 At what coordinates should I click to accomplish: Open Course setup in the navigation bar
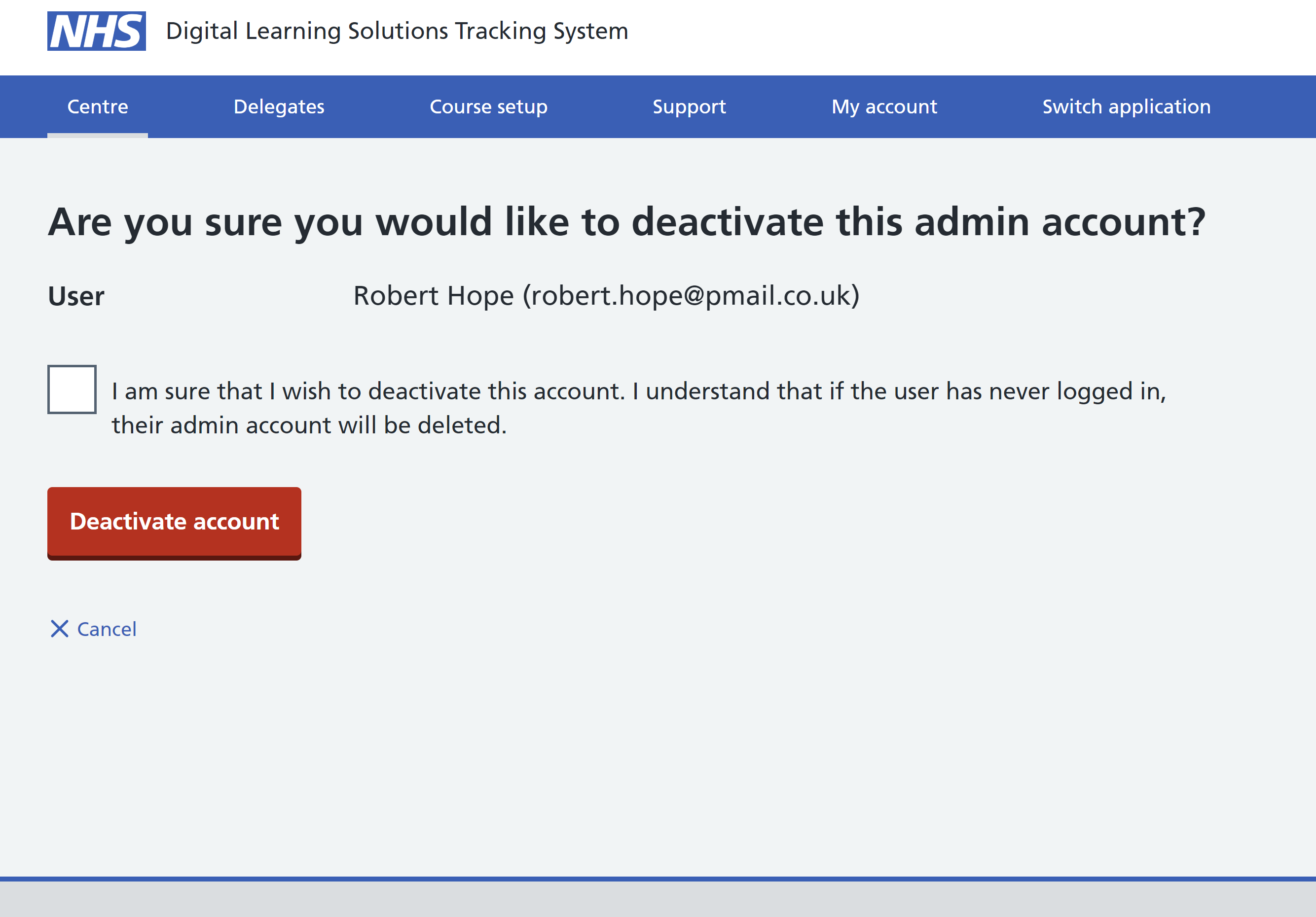(488, 106)
